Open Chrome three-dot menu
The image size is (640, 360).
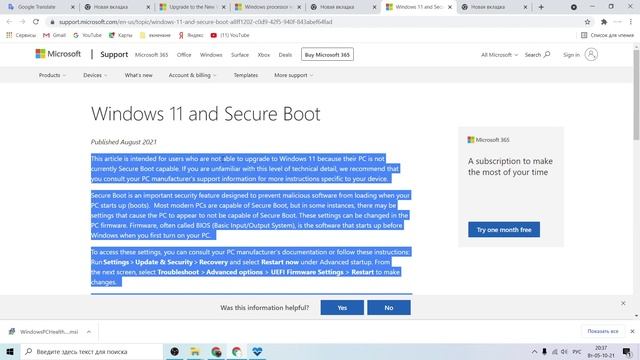click(x=631, y=22)
